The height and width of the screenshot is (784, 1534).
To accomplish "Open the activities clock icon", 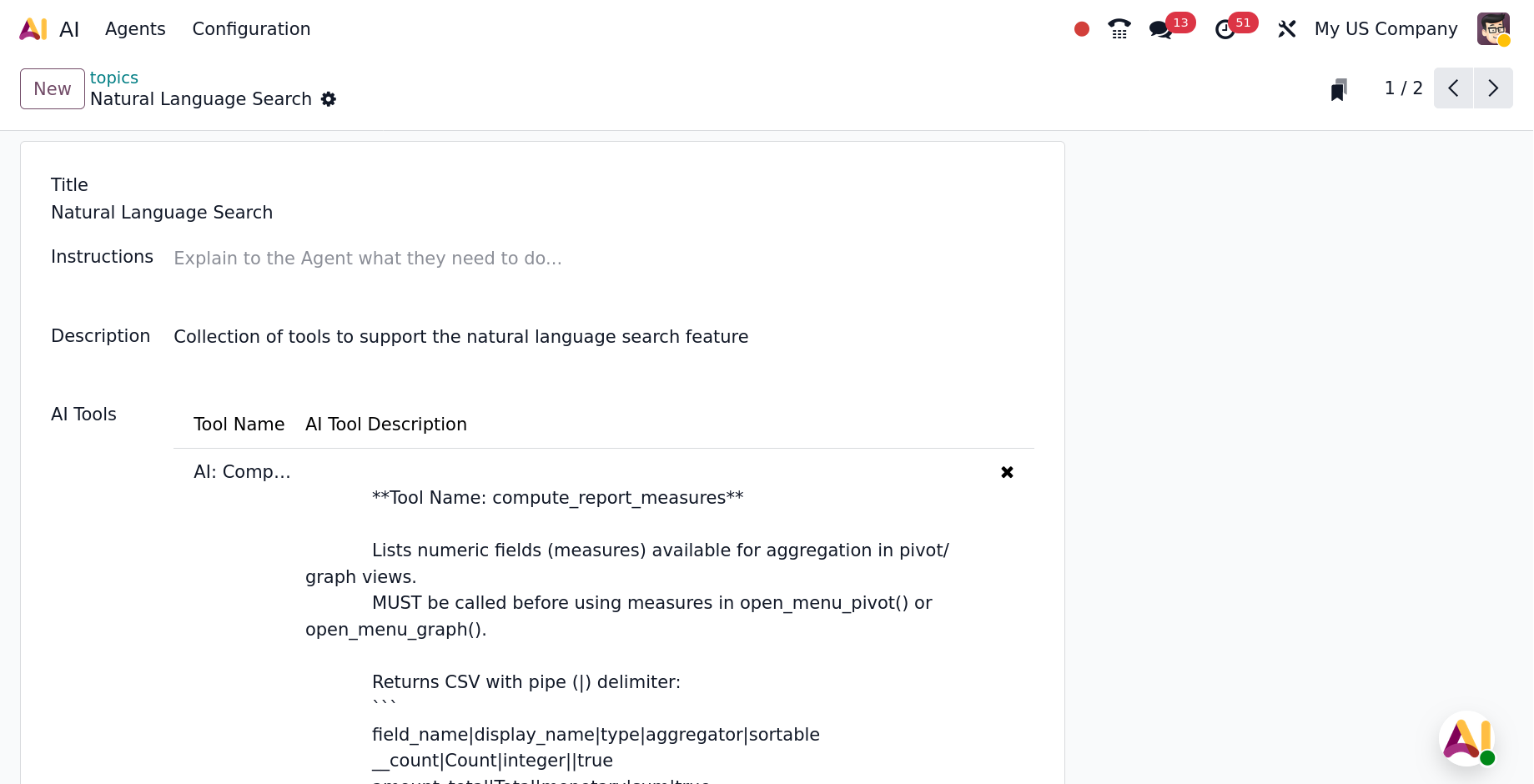I will tap(1225, 29).
